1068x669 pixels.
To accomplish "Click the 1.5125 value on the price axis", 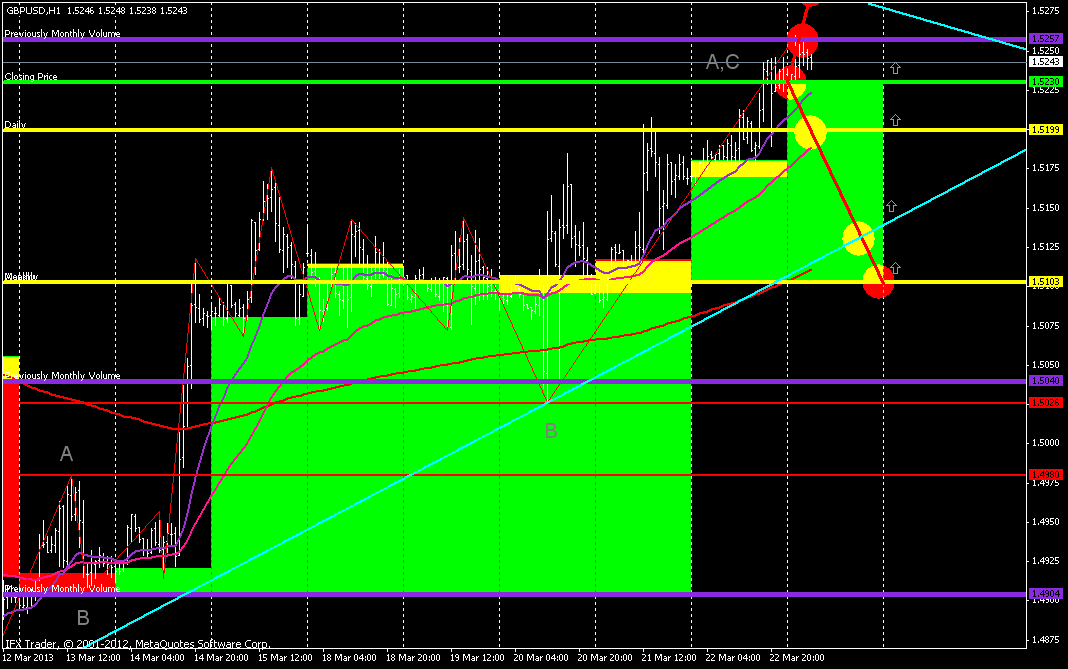I will tap(1046, 247).
